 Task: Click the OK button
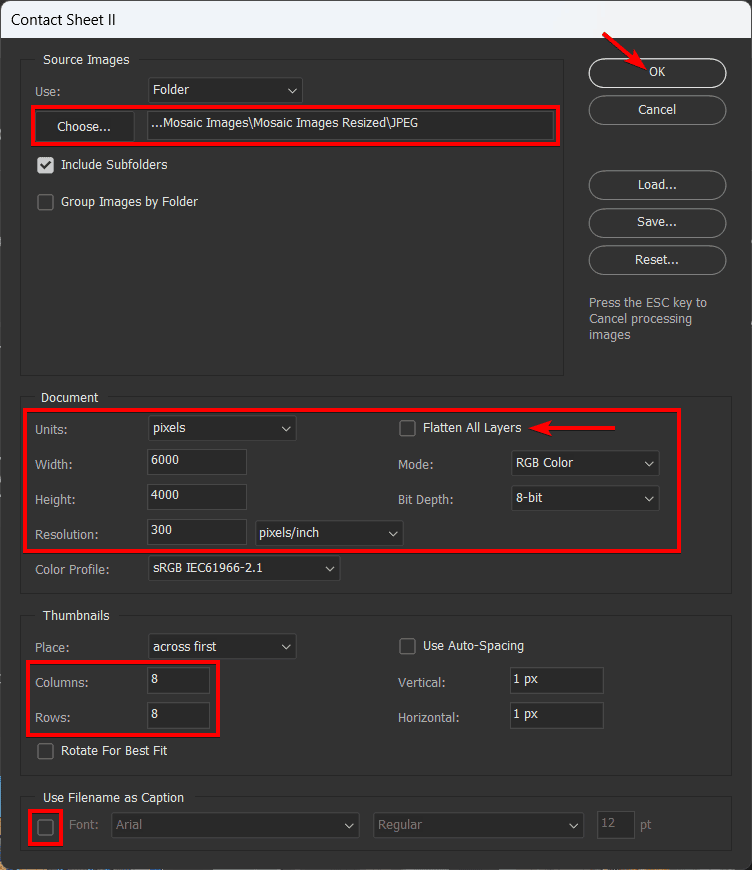[656, 73]
